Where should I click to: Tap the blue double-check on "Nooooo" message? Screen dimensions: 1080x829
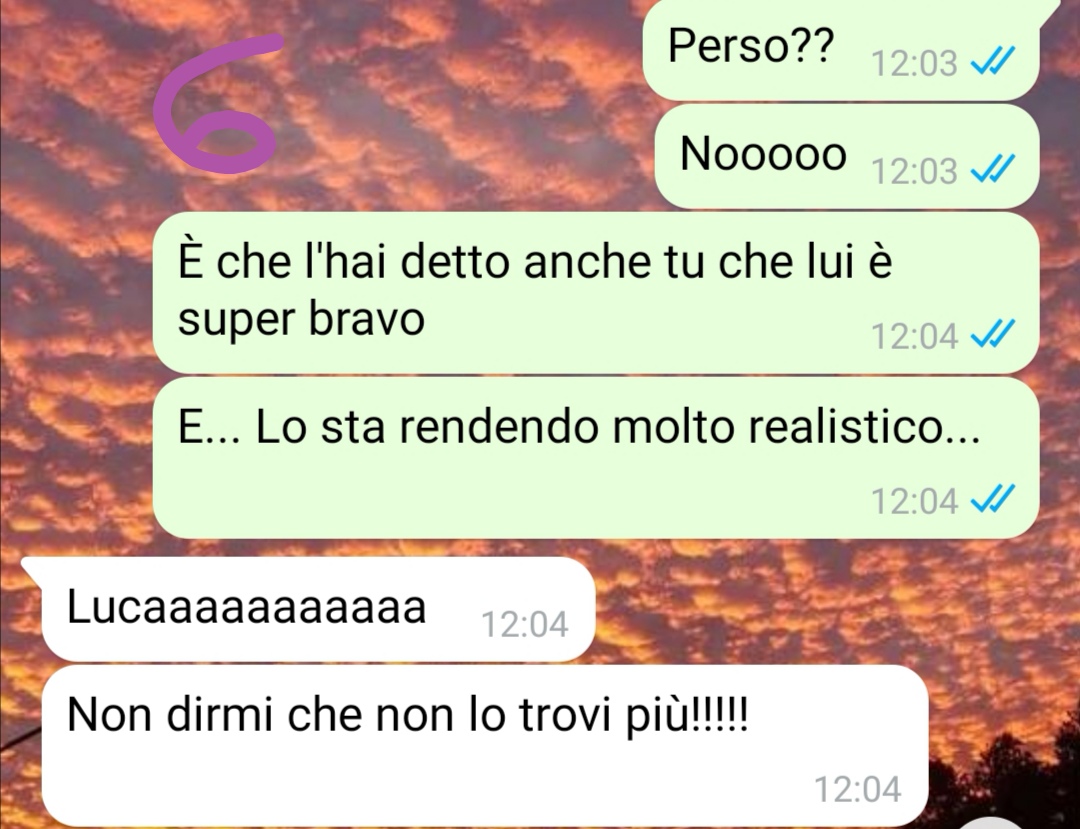[993, 169]
